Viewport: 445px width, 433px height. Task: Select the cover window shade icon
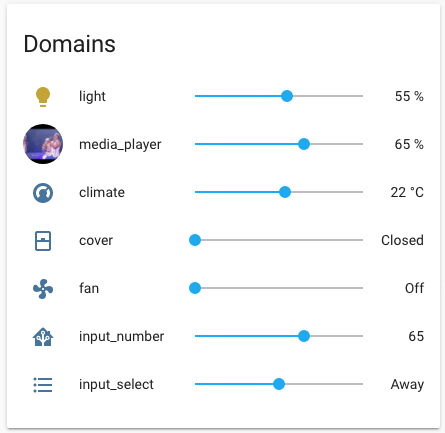click(x=43, y=241)
